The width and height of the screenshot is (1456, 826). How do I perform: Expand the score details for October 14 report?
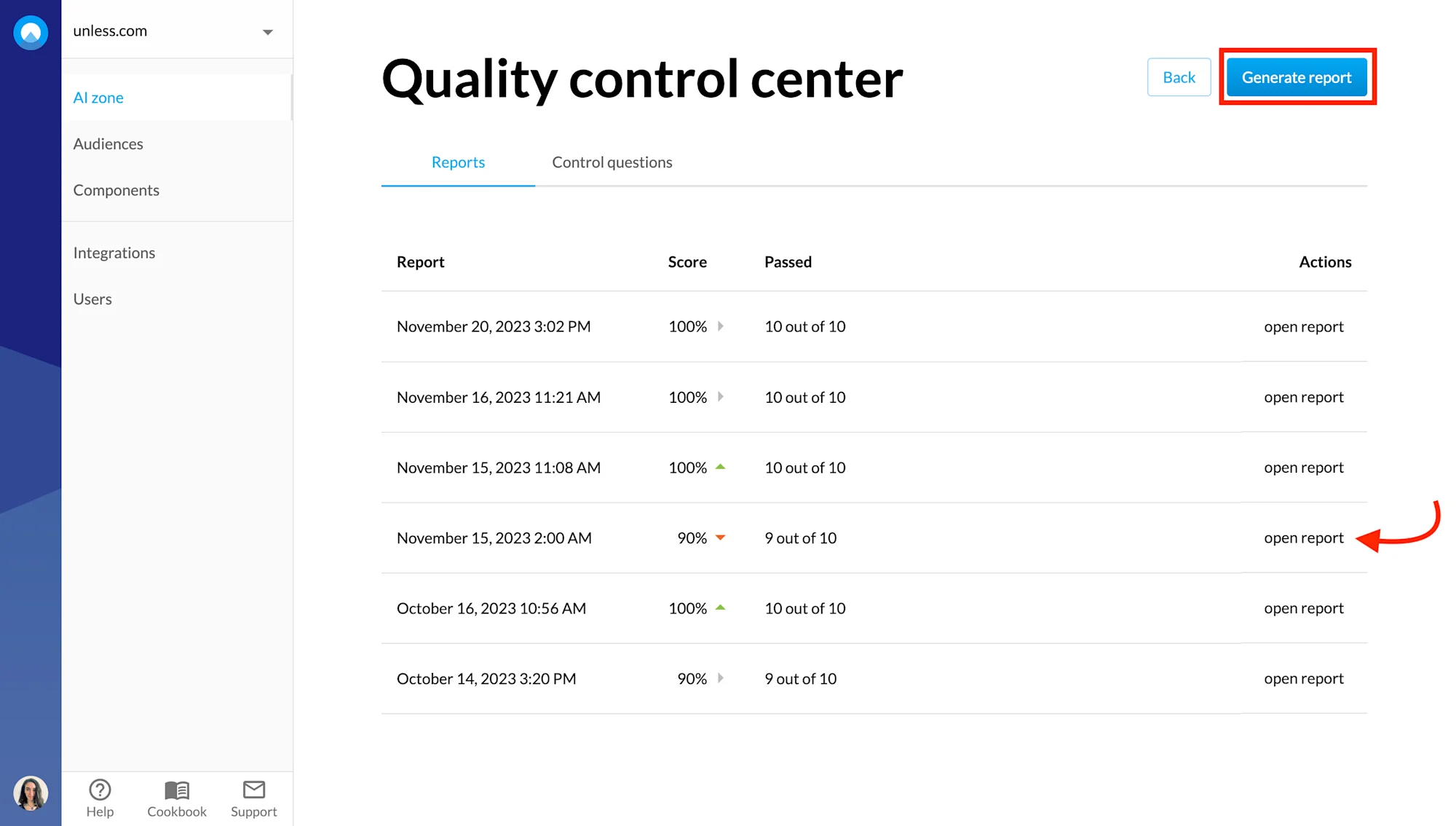721,678
